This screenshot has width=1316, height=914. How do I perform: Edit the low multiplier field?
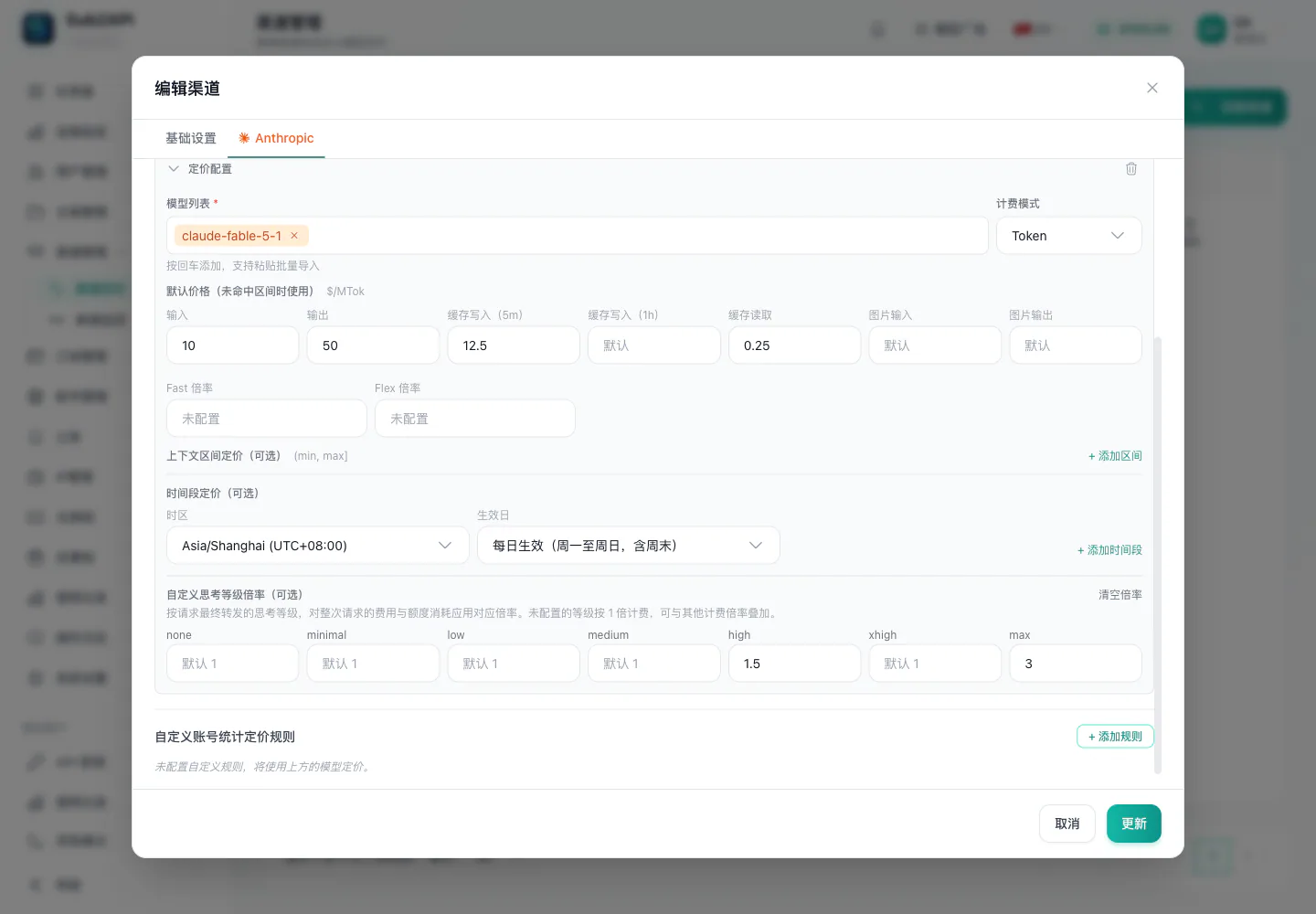[x=514, y=664]
